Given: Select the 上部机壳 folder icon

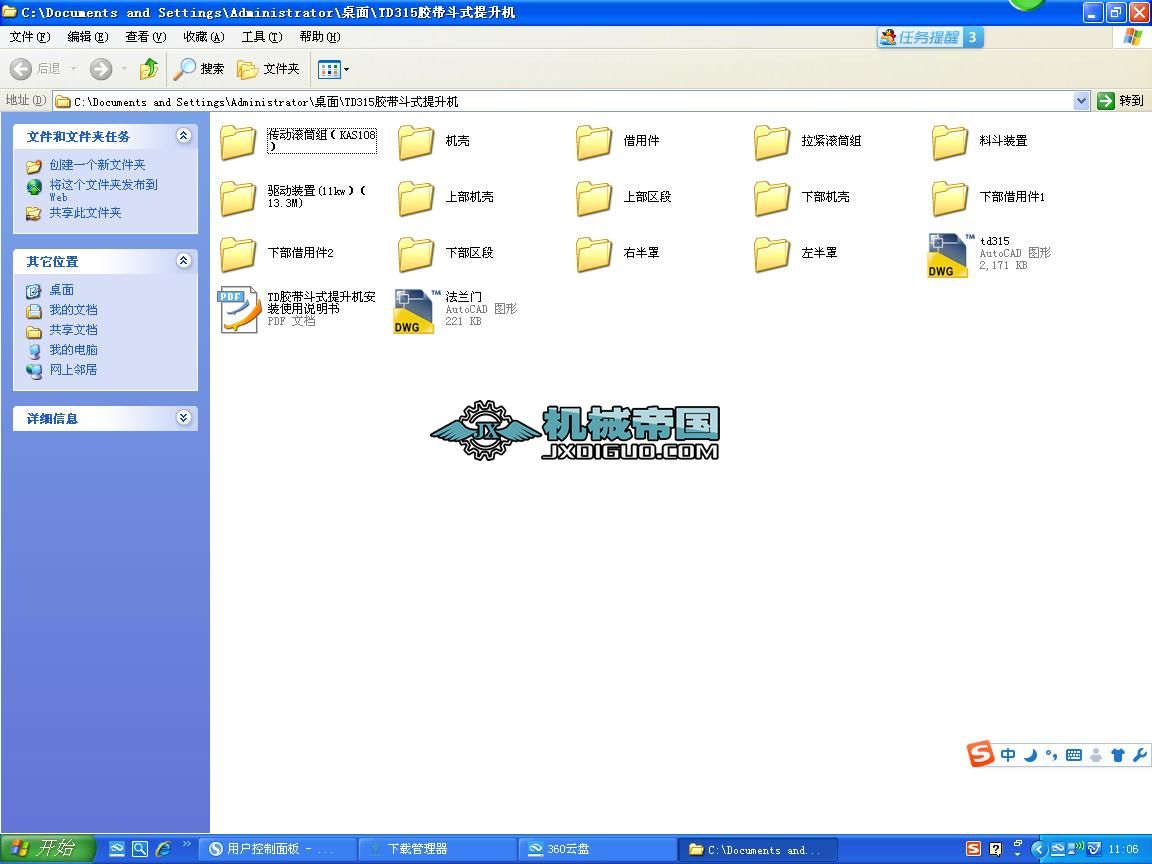Looking at the screenshot, I should point(416,198).
